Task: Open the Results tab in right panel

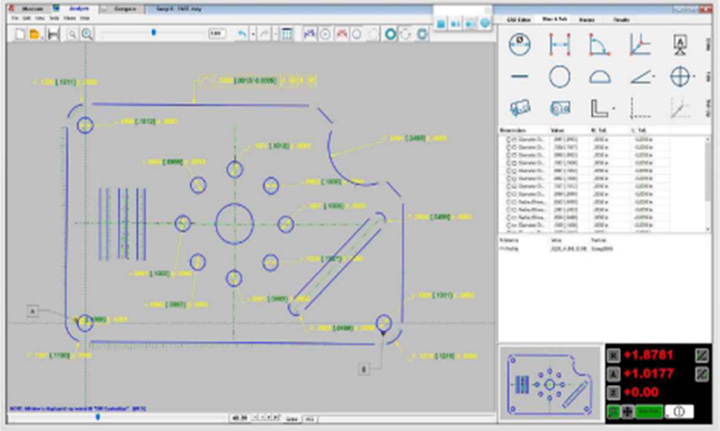Action: pos(621,20)
